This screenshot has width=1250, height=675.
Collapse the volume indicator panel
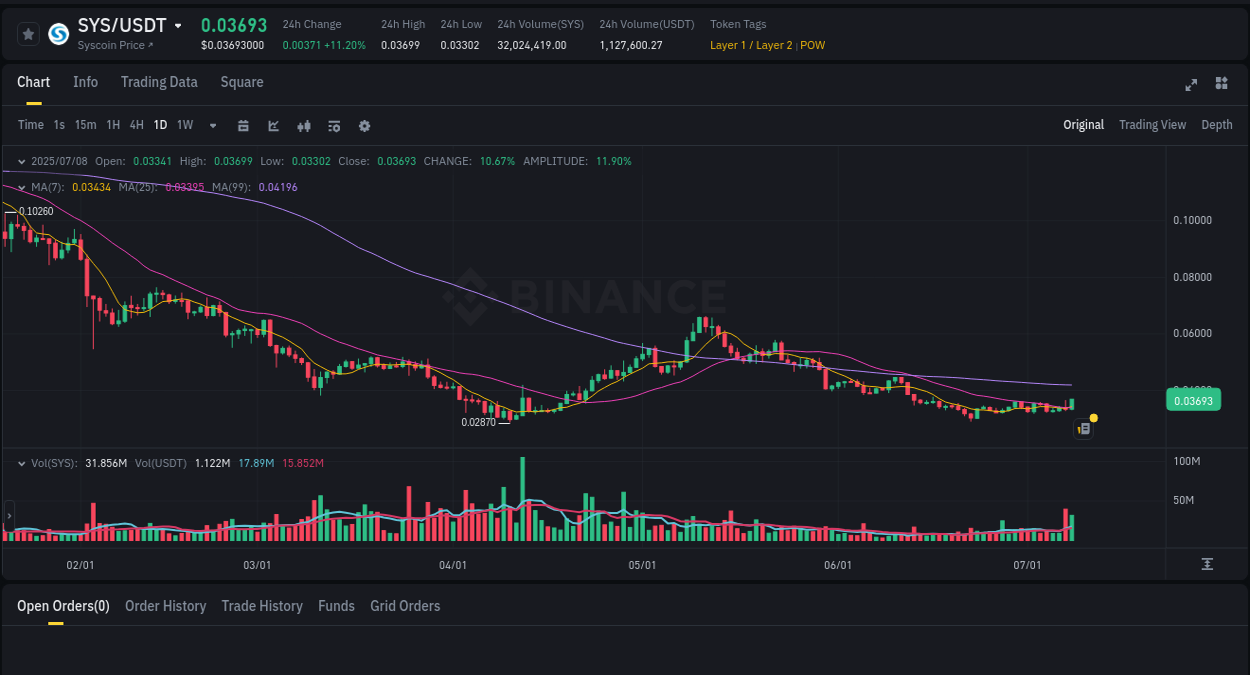pyautogui.click(x=21, y=462)
